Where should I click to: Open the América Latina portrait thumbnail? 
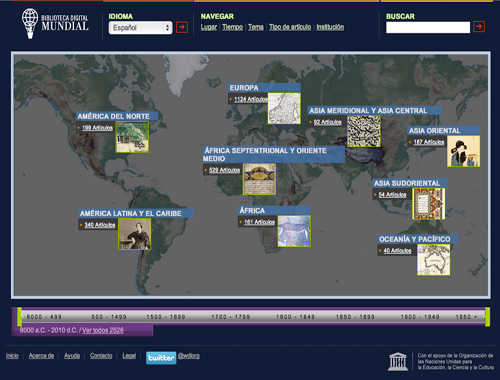coord(134,234)
